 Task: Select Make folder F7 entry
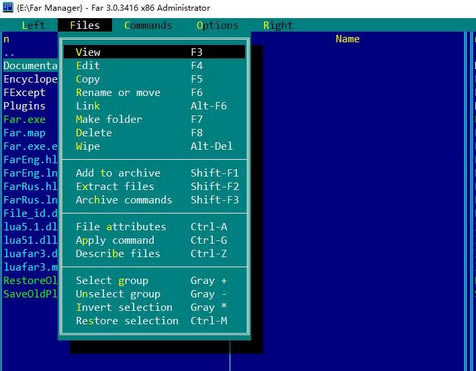tap(154, 119)
